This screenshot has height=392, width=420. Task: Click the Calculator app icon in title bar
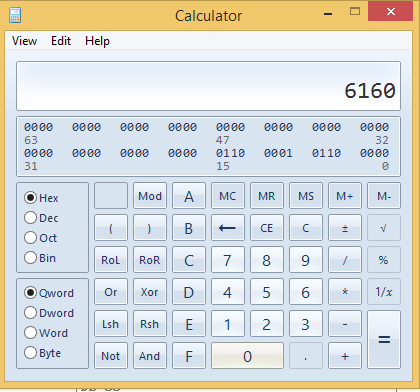(15, 15)
